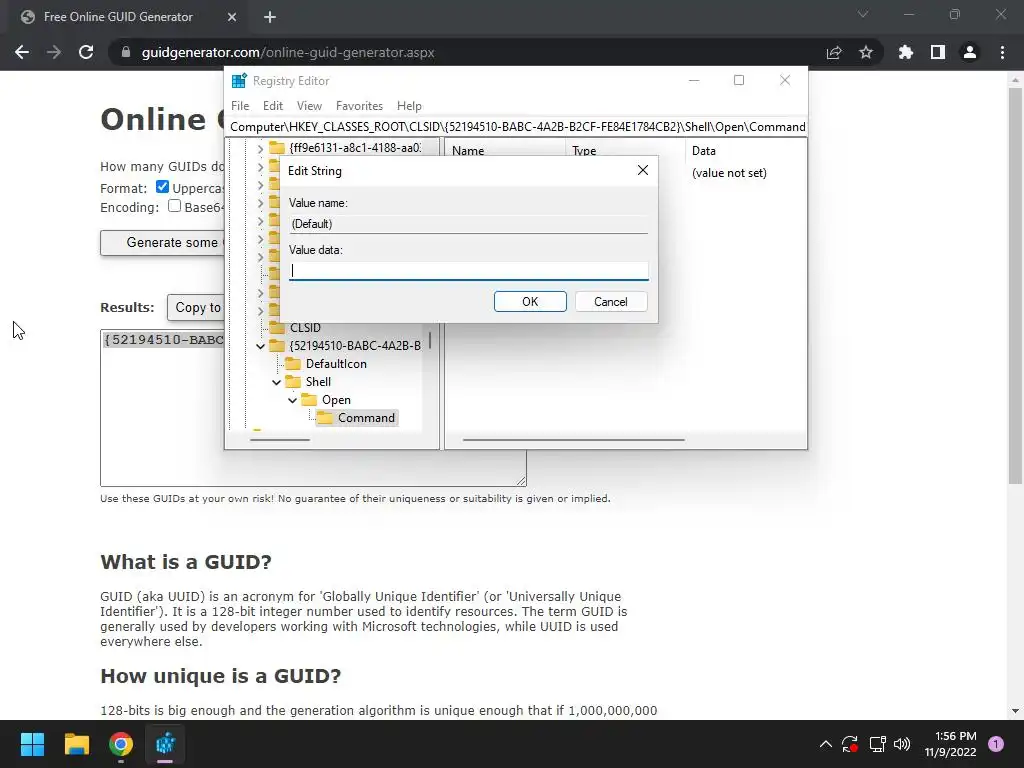Open a new Chrome tab
This screenshot has width=1024, height=768.
pos(270,17)
